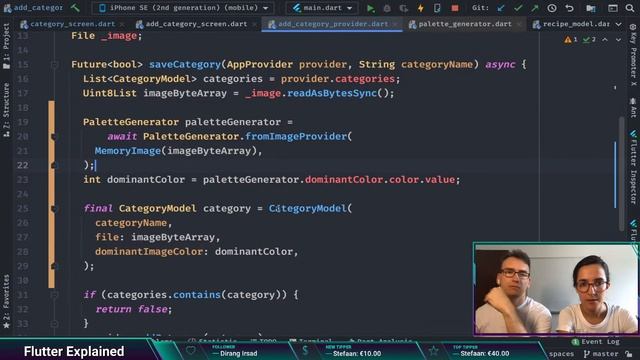The height and width of the screenshot is (360, 640).
Task: Click the MemoryImage constructor call
Action: [x=128, y=151]
